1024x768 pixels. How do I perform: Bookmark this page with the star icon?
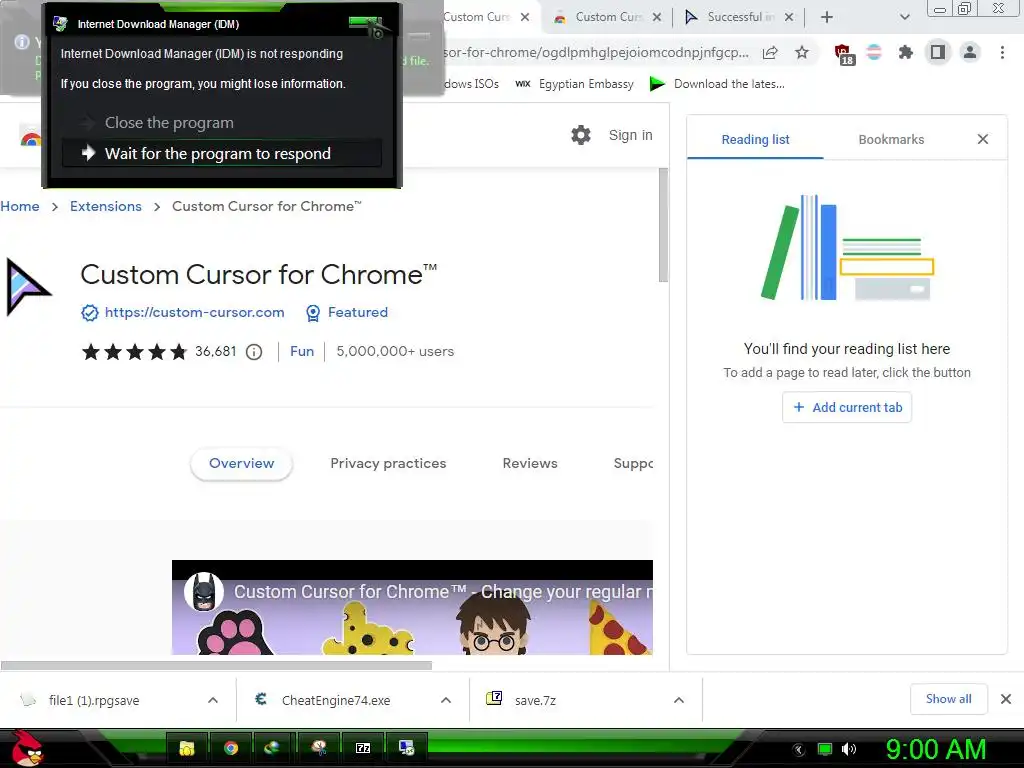(802, 52)
